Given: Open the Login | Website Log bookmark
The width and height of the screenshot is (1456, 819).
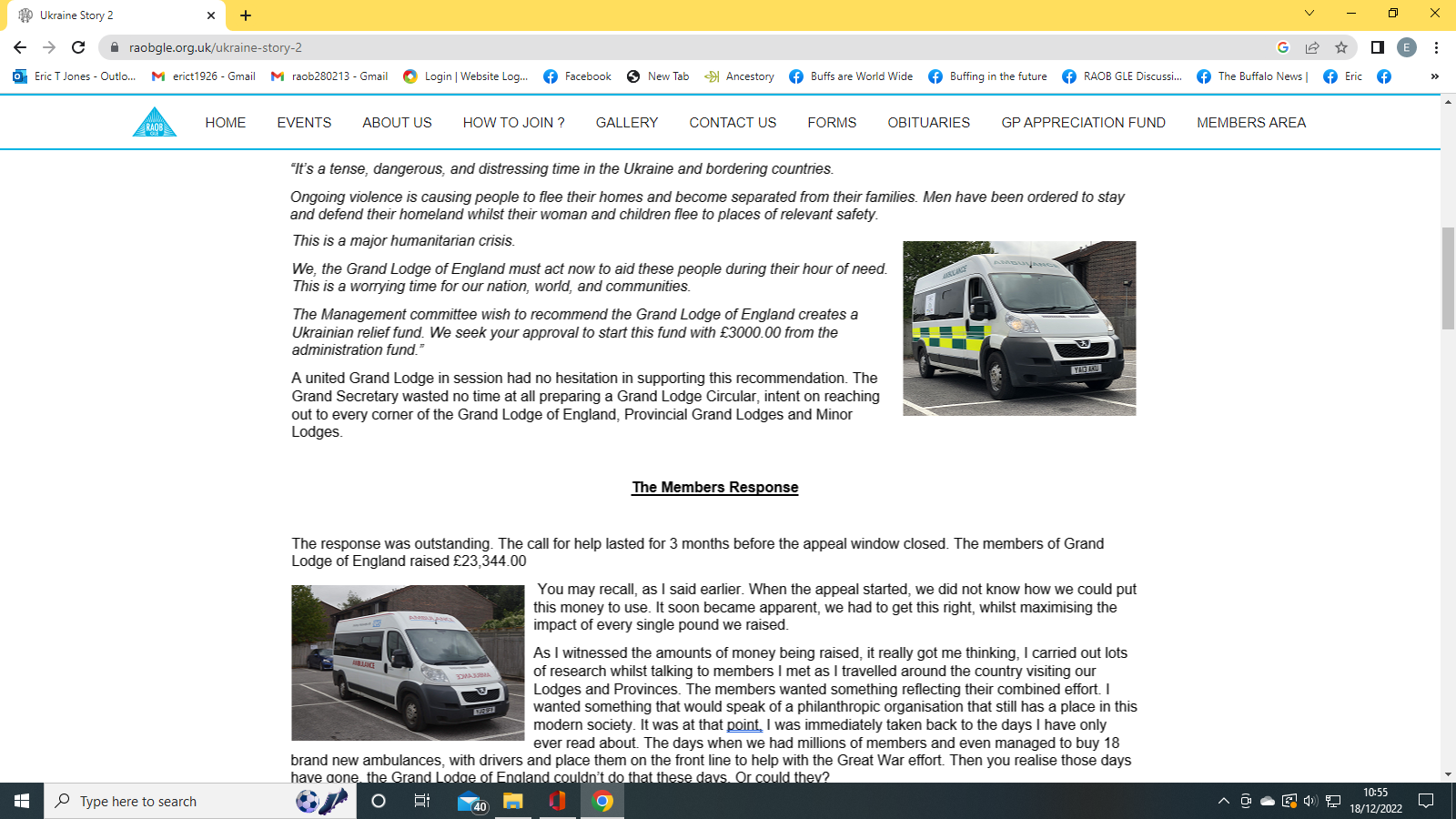Looking at the screenshot, I should coord(466,76).
